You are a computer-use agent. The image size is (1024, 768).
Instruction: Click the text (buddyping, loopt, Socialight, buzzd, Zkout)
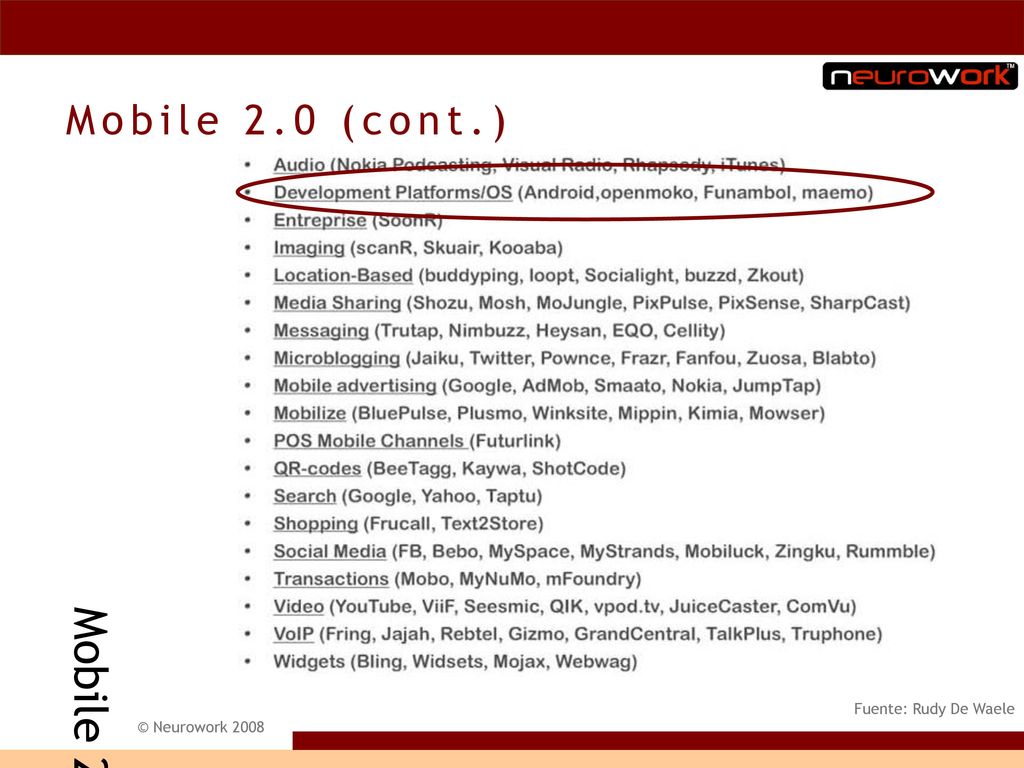point(611,275)
